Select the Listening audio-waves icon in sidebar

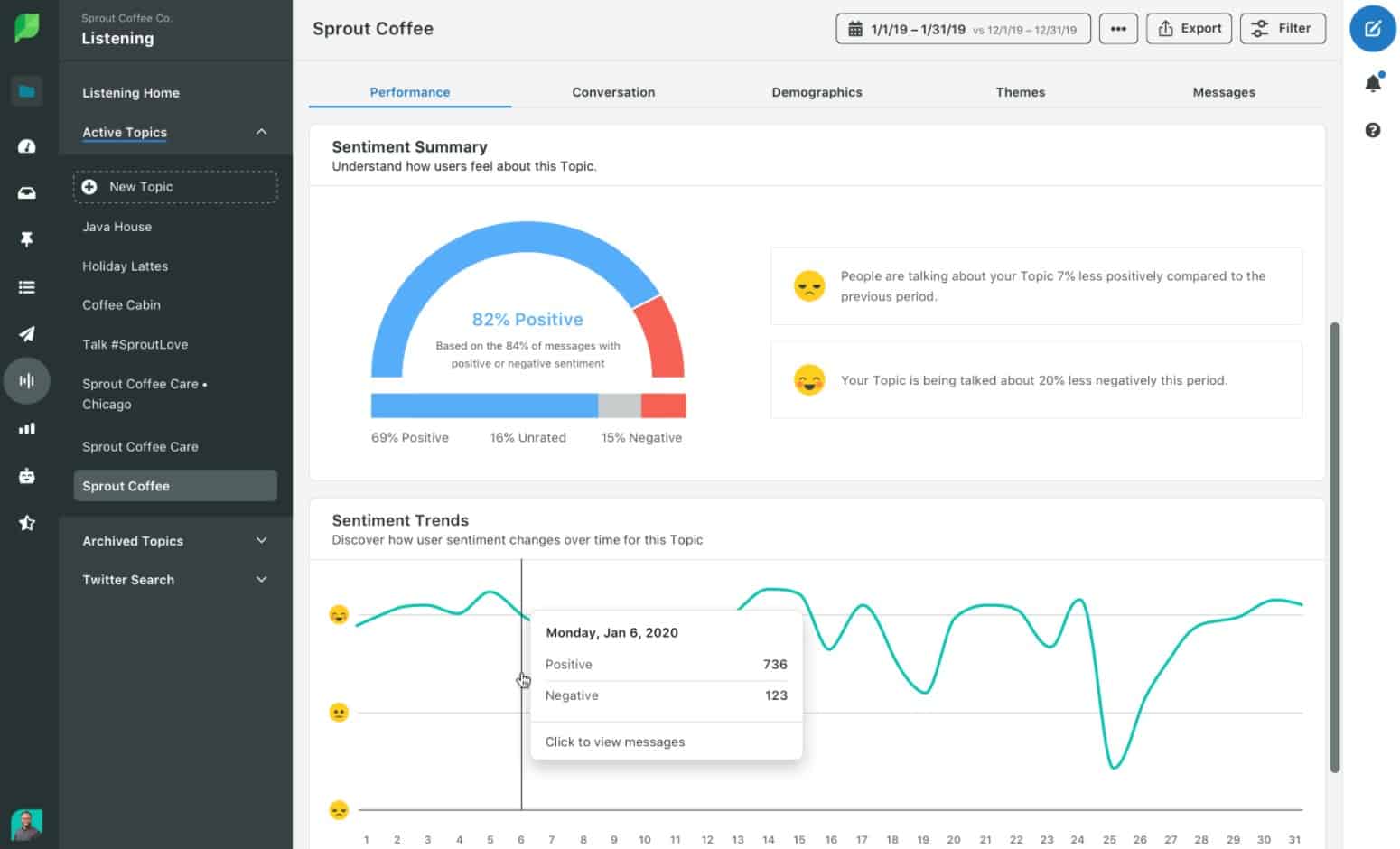click(27, 380)
